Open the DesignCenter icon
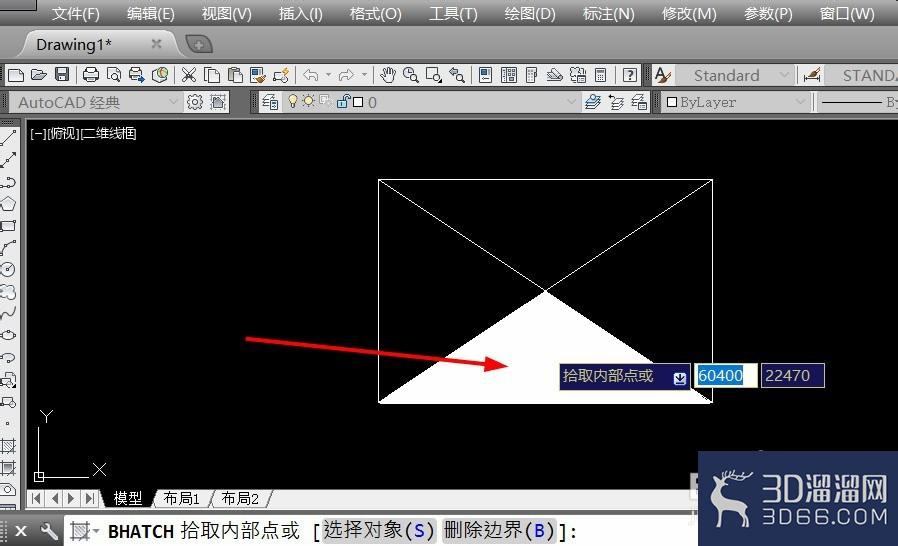This screenshot has height=546, width=898. tap(509, 75)
